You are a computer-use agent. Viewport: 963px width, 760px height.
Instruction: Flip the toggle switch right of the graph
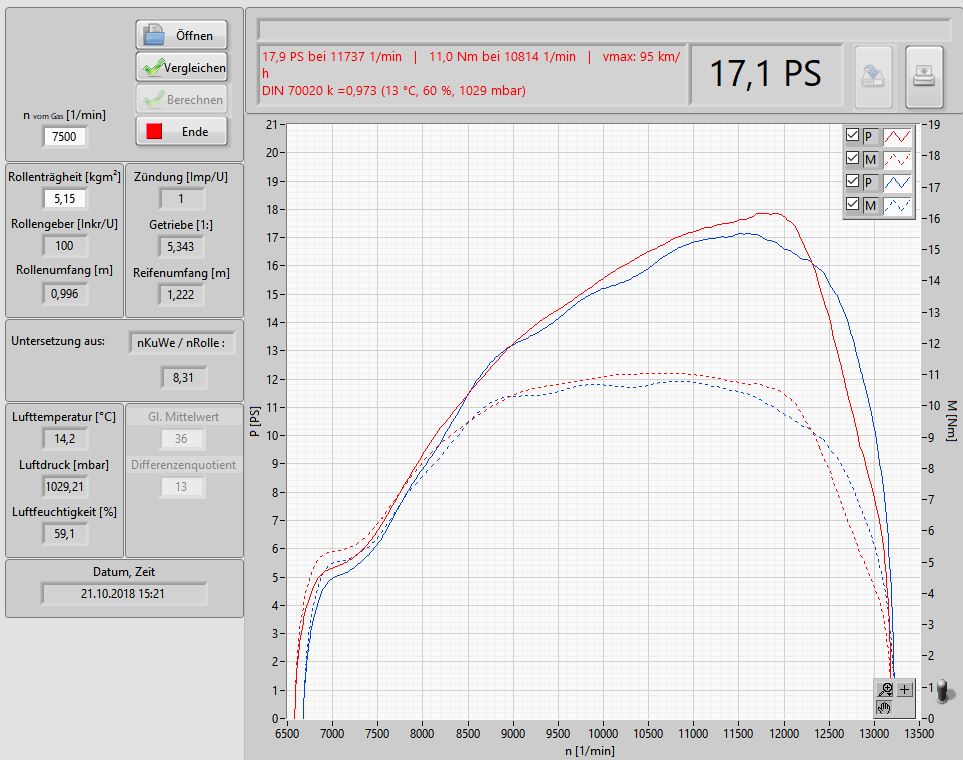940,692
